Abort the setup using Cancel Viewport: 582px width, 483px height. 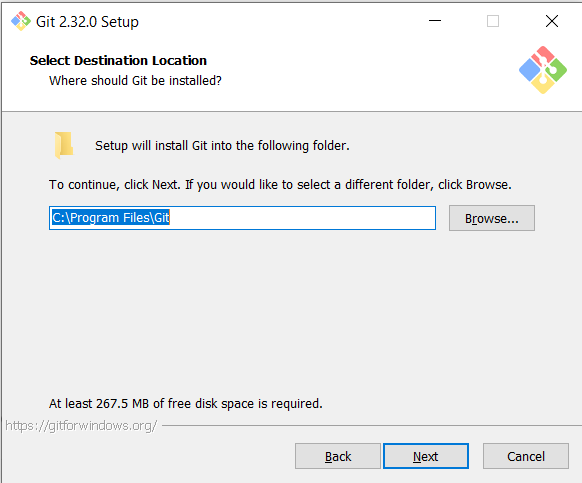[x=526, y=456]
